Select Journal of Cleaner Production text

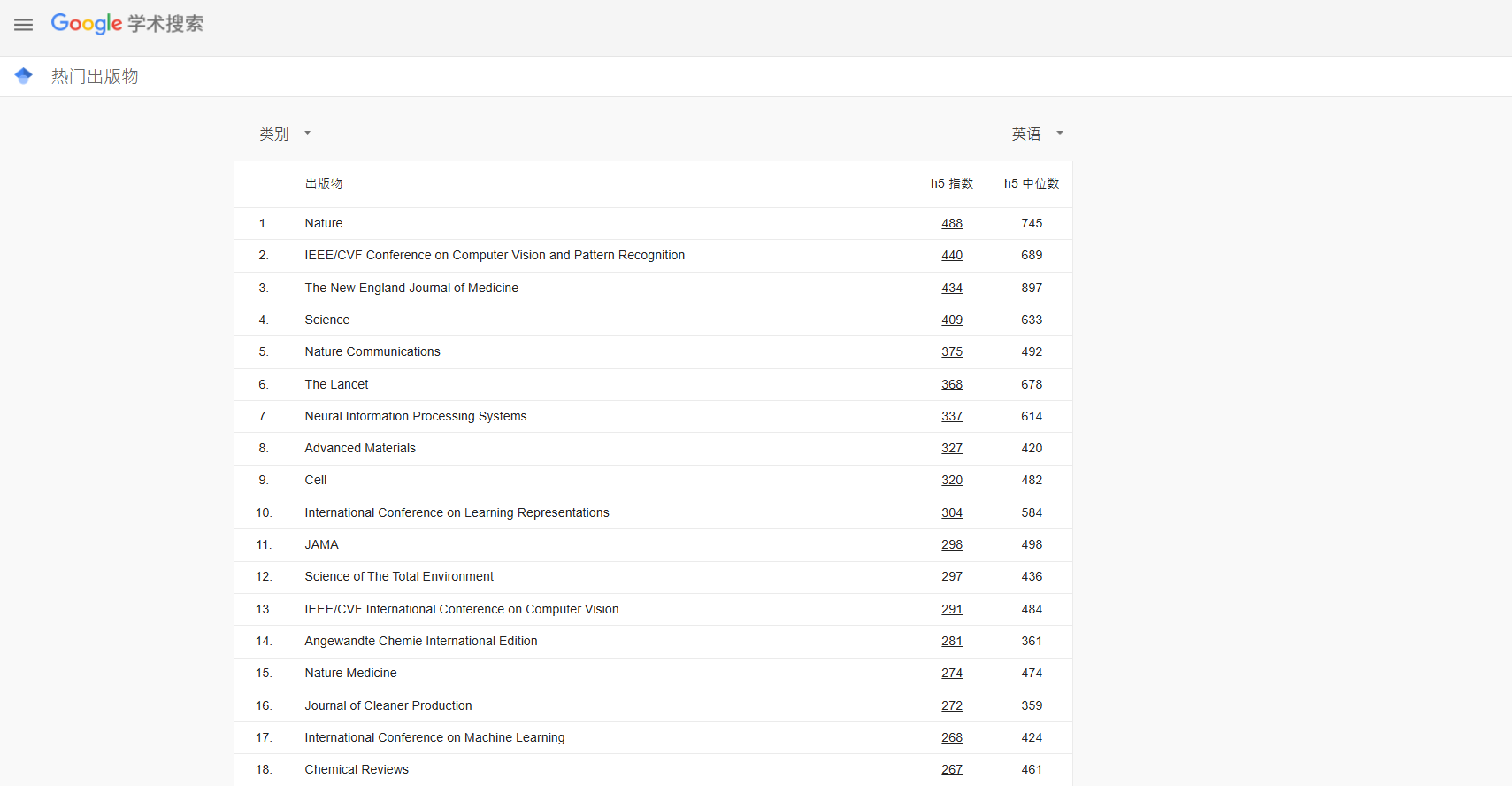point(388,705)
